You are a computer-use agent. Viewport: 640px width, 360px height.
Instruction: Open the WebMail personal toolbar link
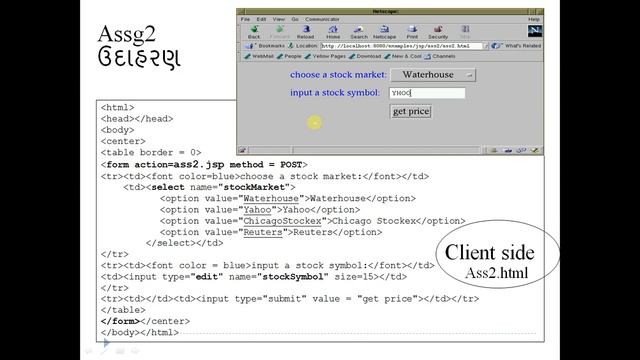click(259, 56)
